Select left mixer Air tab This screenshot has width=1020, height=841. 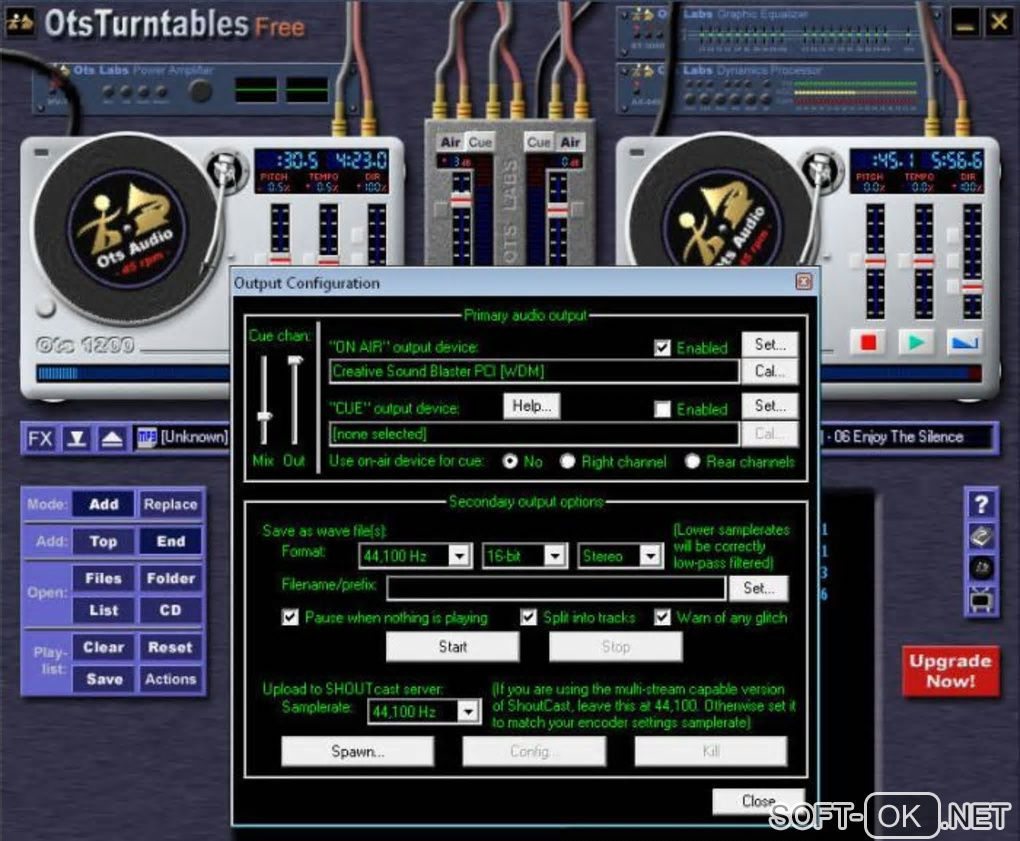click(x=450, y=142)
